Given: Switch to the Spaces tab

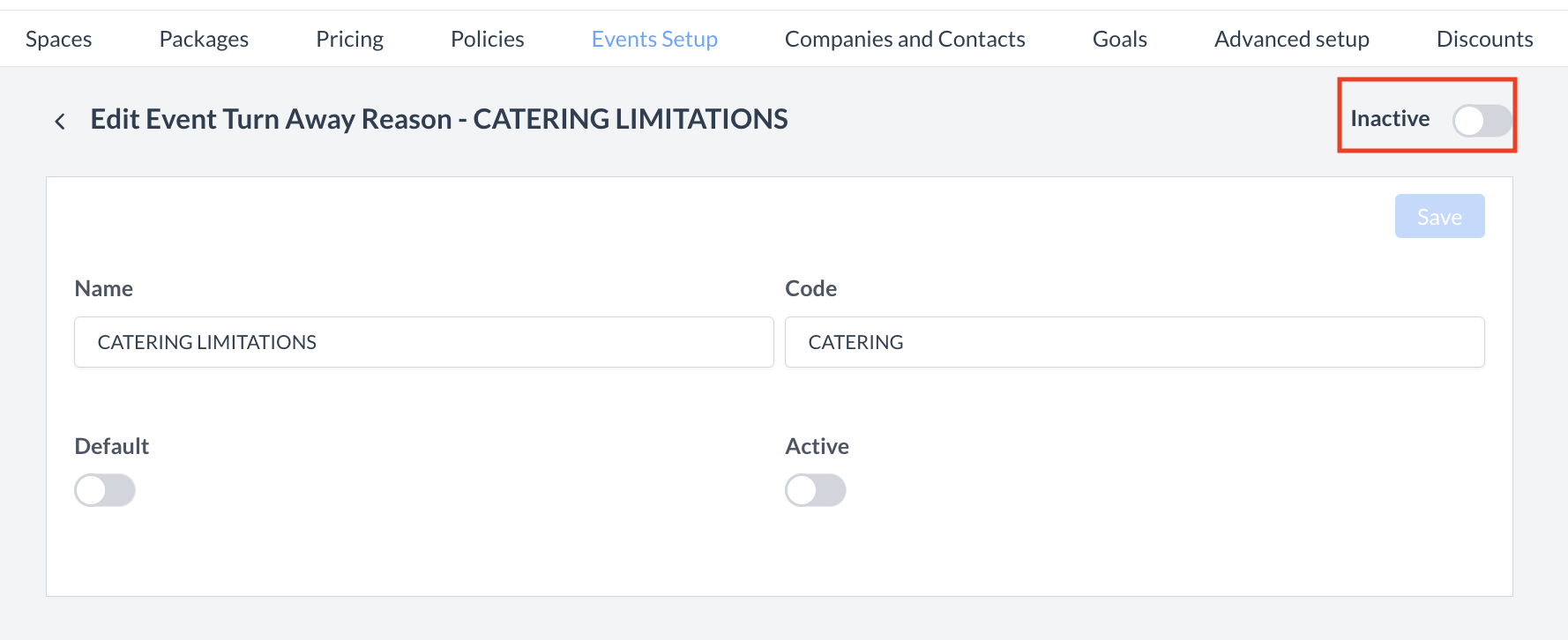Looking at the screenshot, I should click(x=58, y=39).
